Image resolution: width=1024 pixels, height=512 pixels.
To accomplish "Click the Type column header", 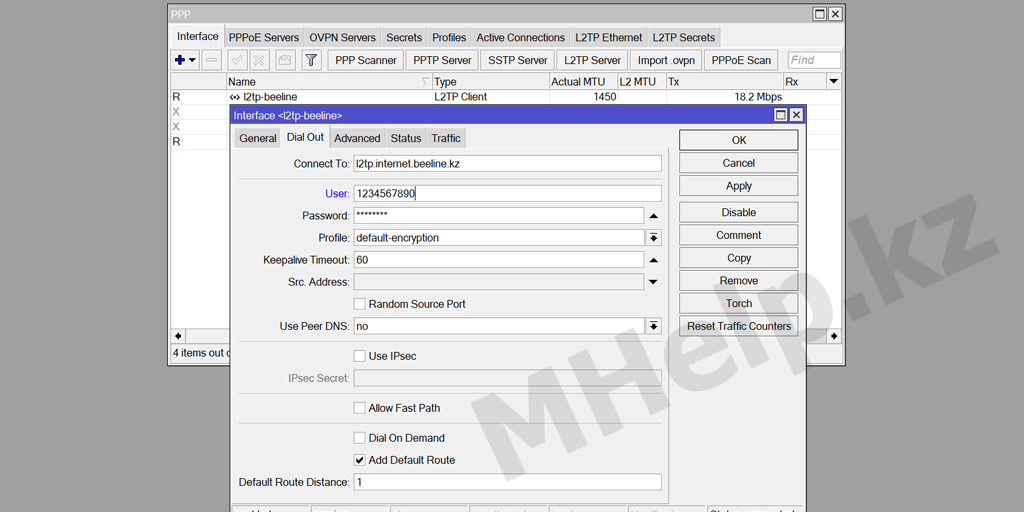I will tap(490, 82).
